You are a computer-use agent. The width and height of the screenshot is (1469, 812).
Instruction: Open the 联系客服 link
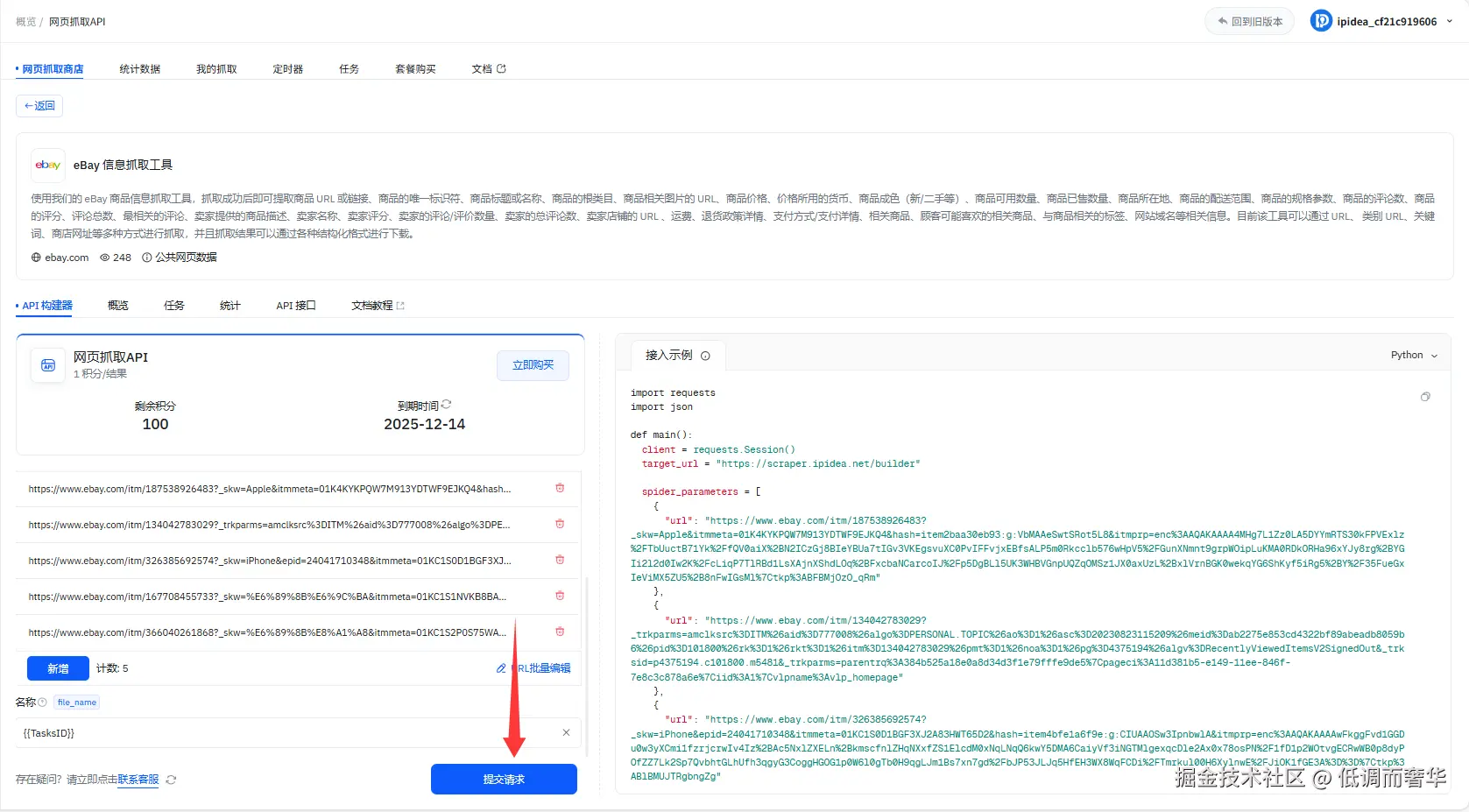click(138, 780)
